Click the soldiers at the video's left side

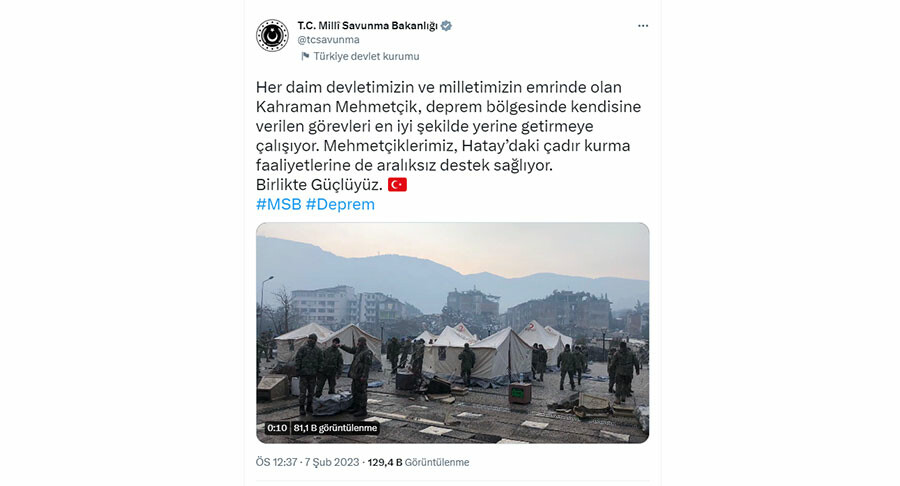[333, 373]
